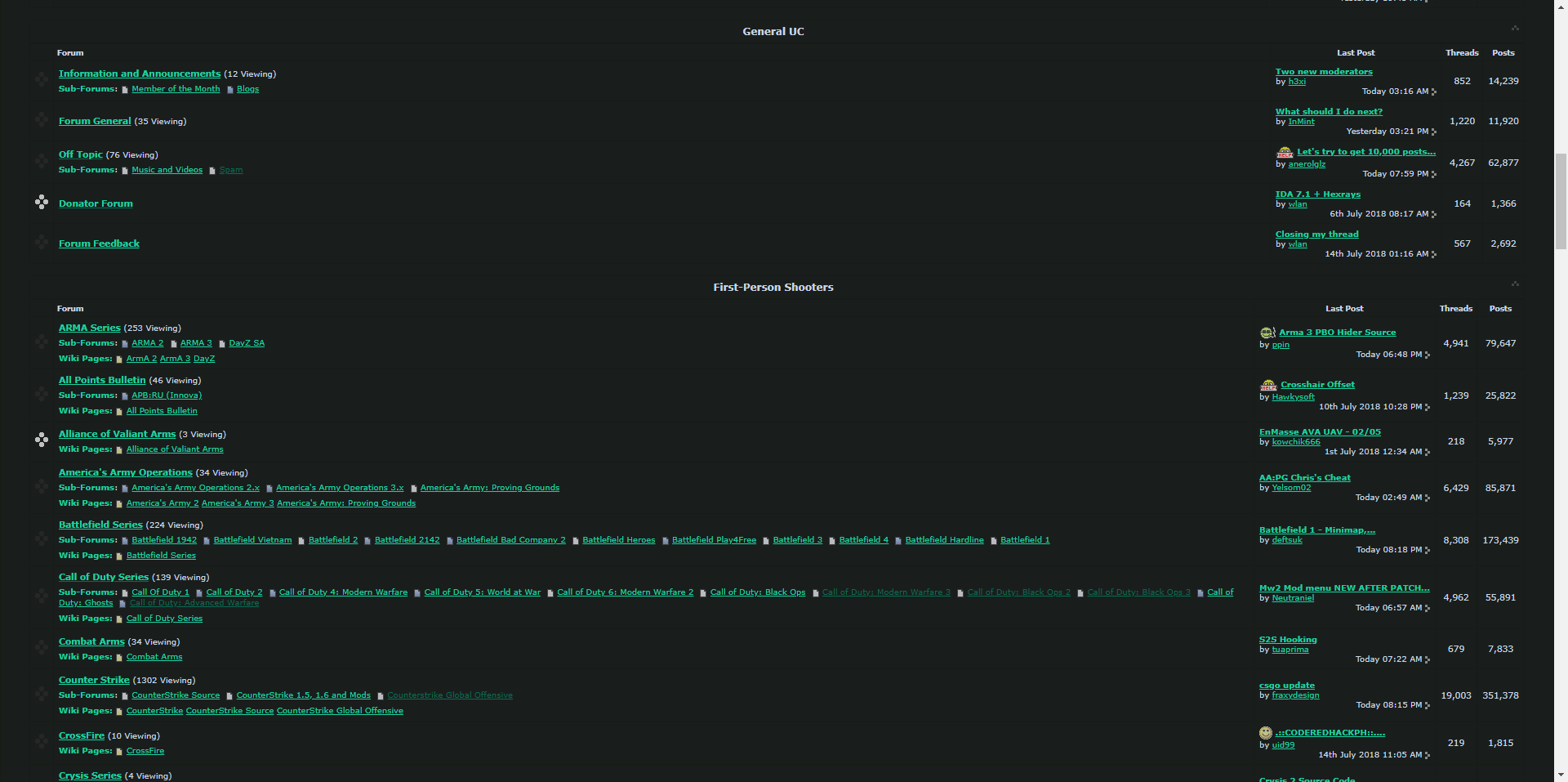Open the Two new moderators thread
The image size is (1568, 782).
point(1324,72)
